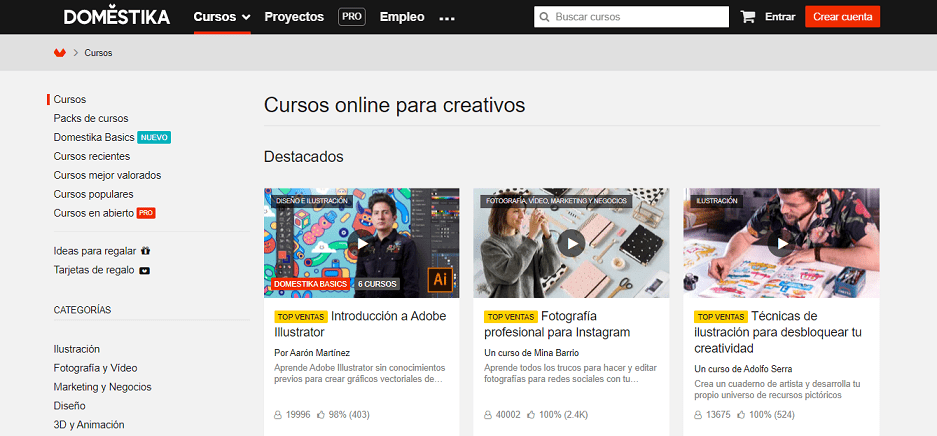The width and height of the screenshot is (937, 436).
Task: Click the PRO badge next to Cursos en abierto
Action: click(x=146, y=213)
